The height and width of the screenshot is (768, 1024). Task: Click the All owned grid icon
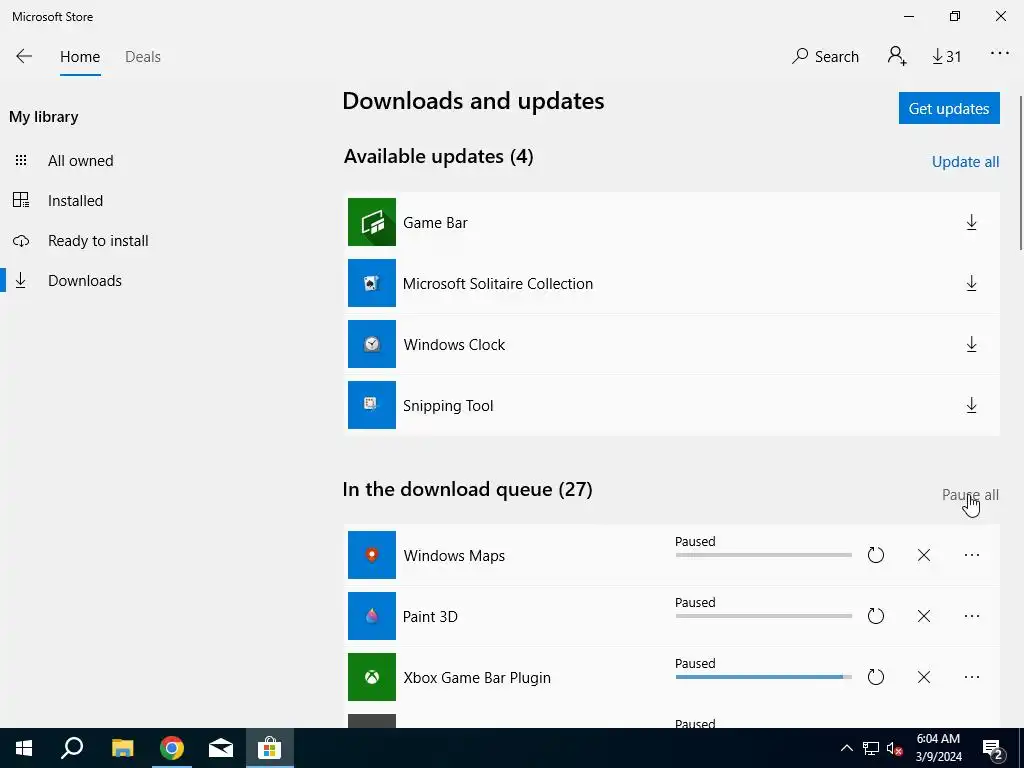(21, 160)
